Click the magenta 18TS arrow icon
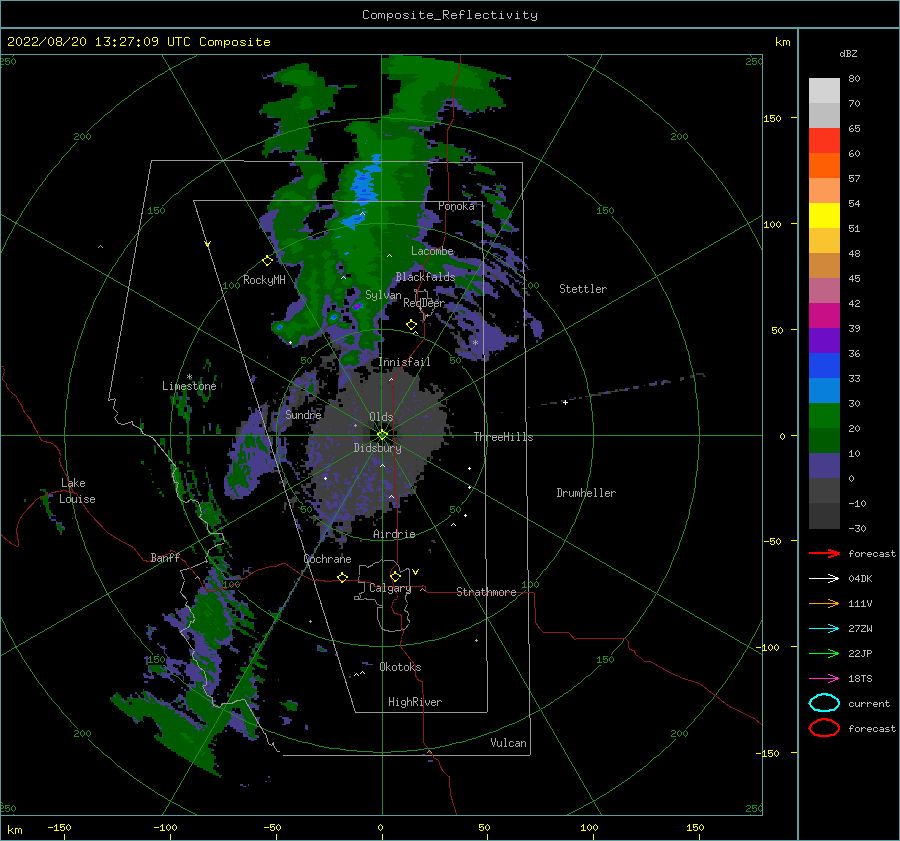 tap(824, 678)
